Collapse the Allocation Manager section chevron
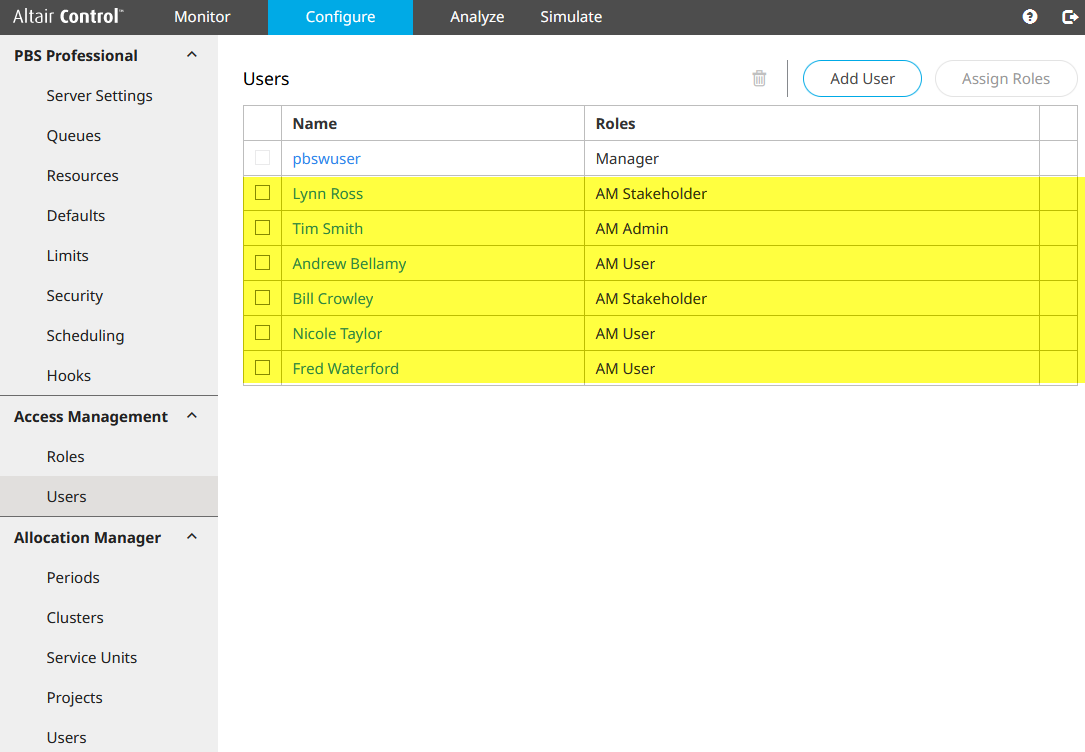This screenshot has width=1085, height=752. pos(192,537)
